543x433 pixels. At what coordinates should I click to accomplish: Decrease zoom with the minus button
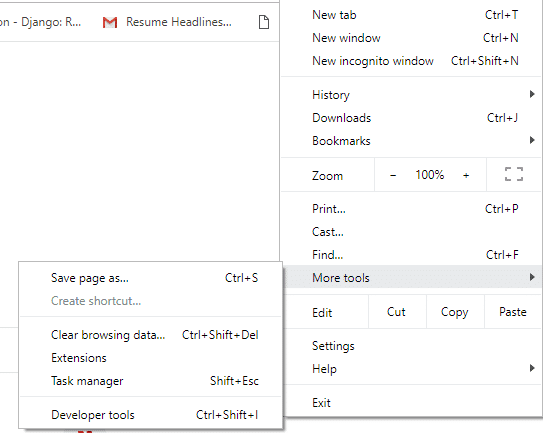(393, 175)
